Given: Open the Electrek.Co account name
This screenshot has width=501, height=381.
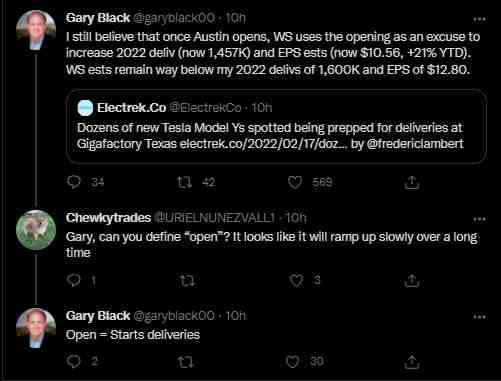Looking at the screenshot, I should click(132, 108).
